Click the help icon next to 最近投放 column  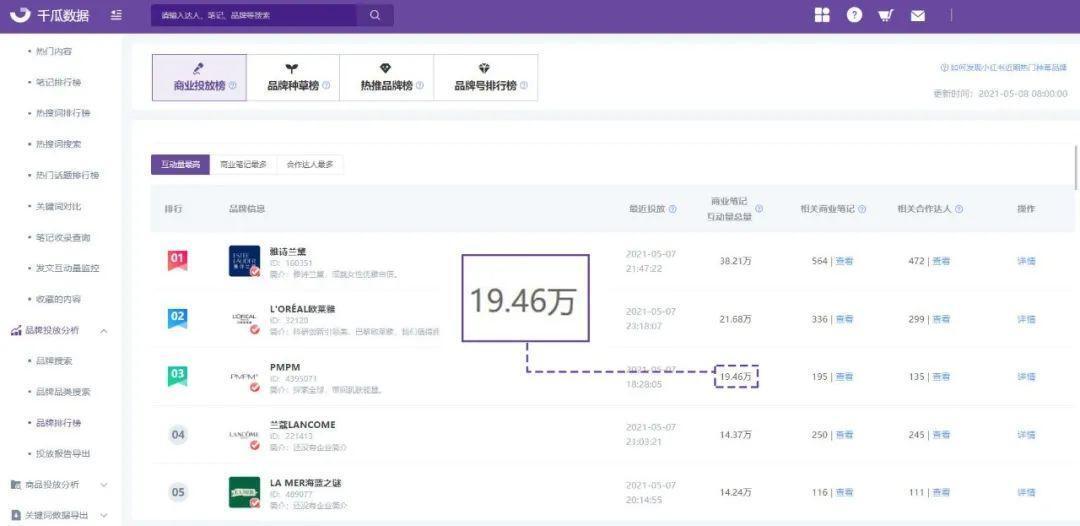click(x=672, y=209)
